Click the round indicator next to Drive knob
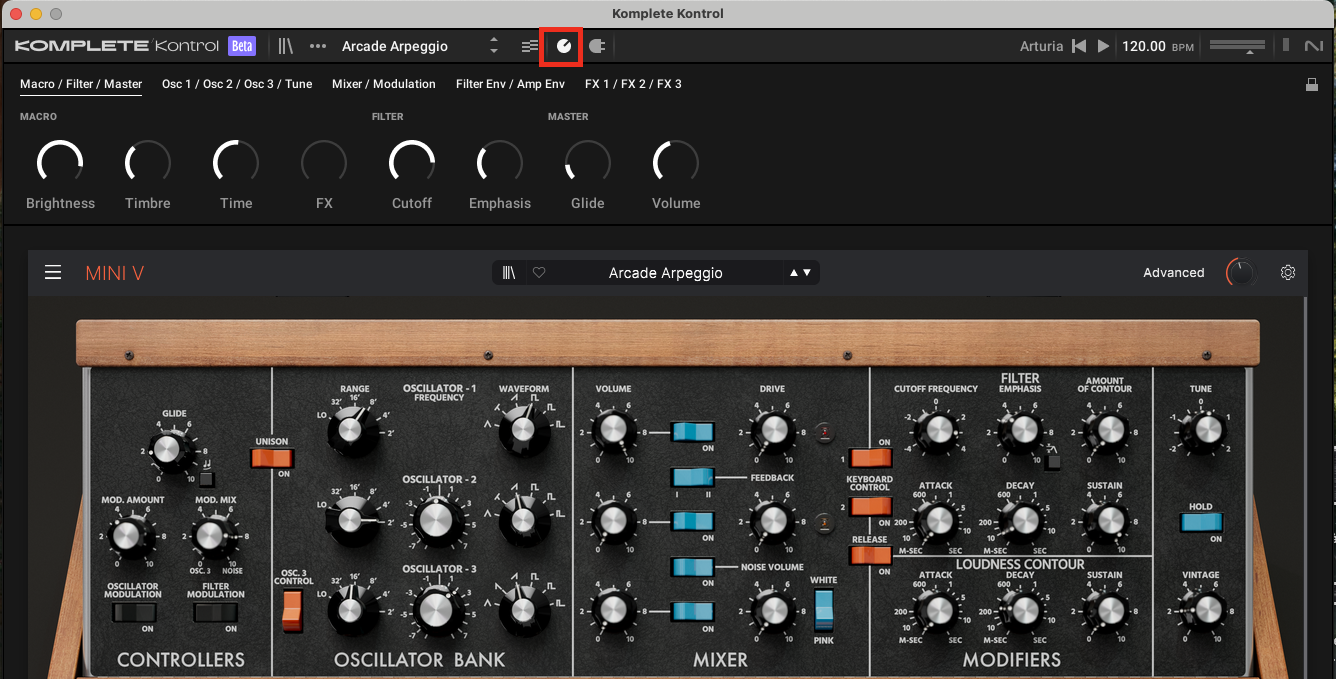 click(x=825, y=432)
